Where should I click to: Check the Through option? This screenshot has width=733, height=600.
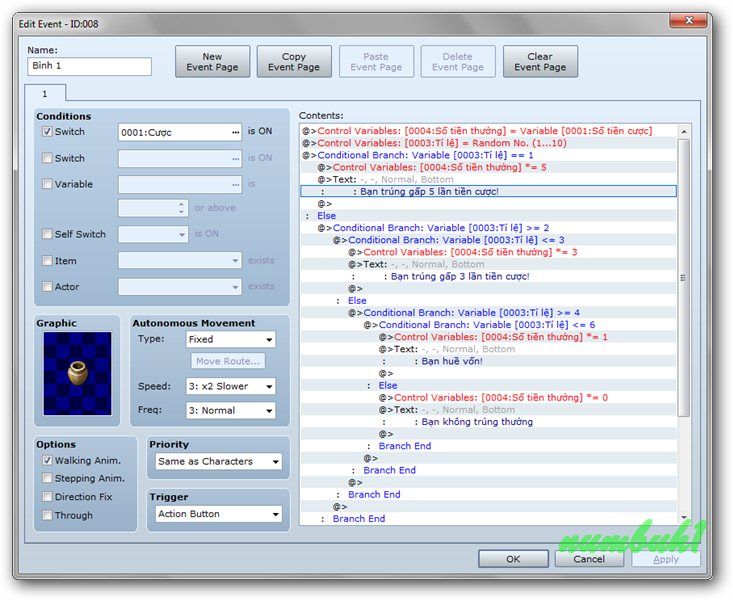(x=47, y=515)
